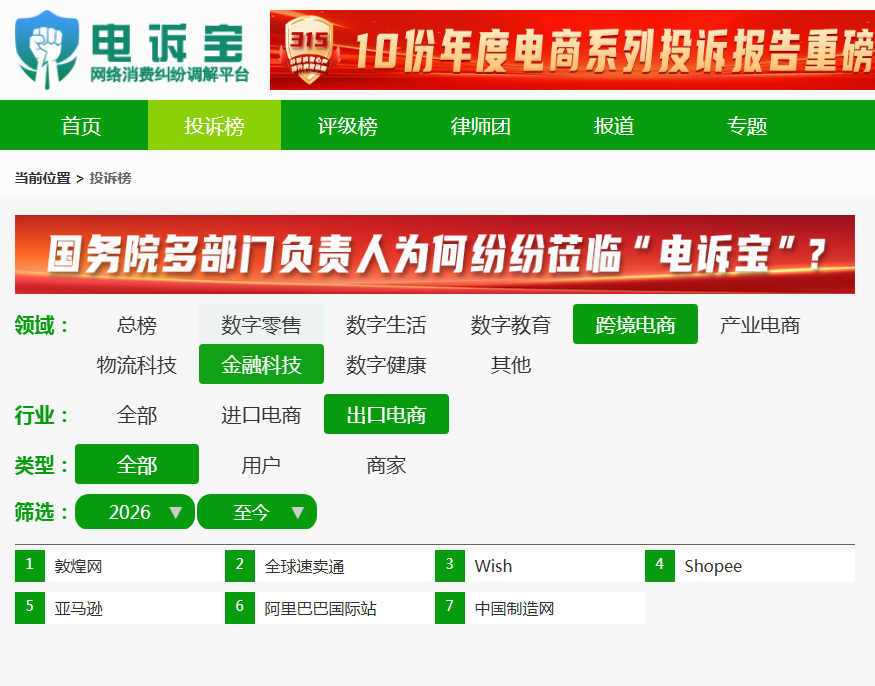Select the 金融科技 field filter
The height and width of the screenshot is (686, 875).
pos(261,364)
